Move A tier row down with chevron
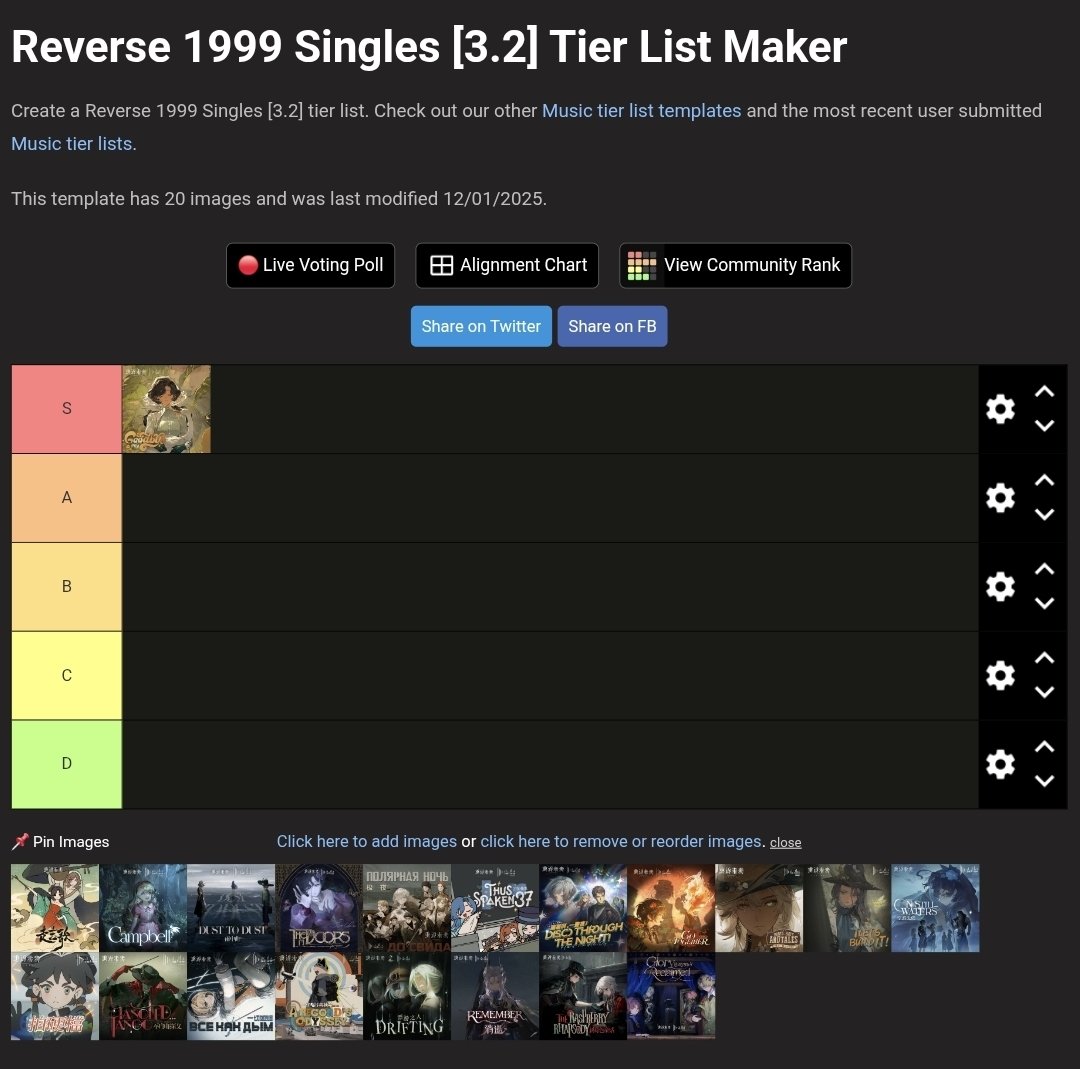 (x=1044, y=515)
